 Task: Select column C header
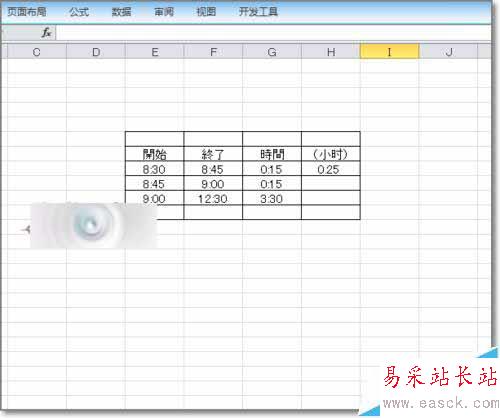pyautogui.click(x=37, y=52)
